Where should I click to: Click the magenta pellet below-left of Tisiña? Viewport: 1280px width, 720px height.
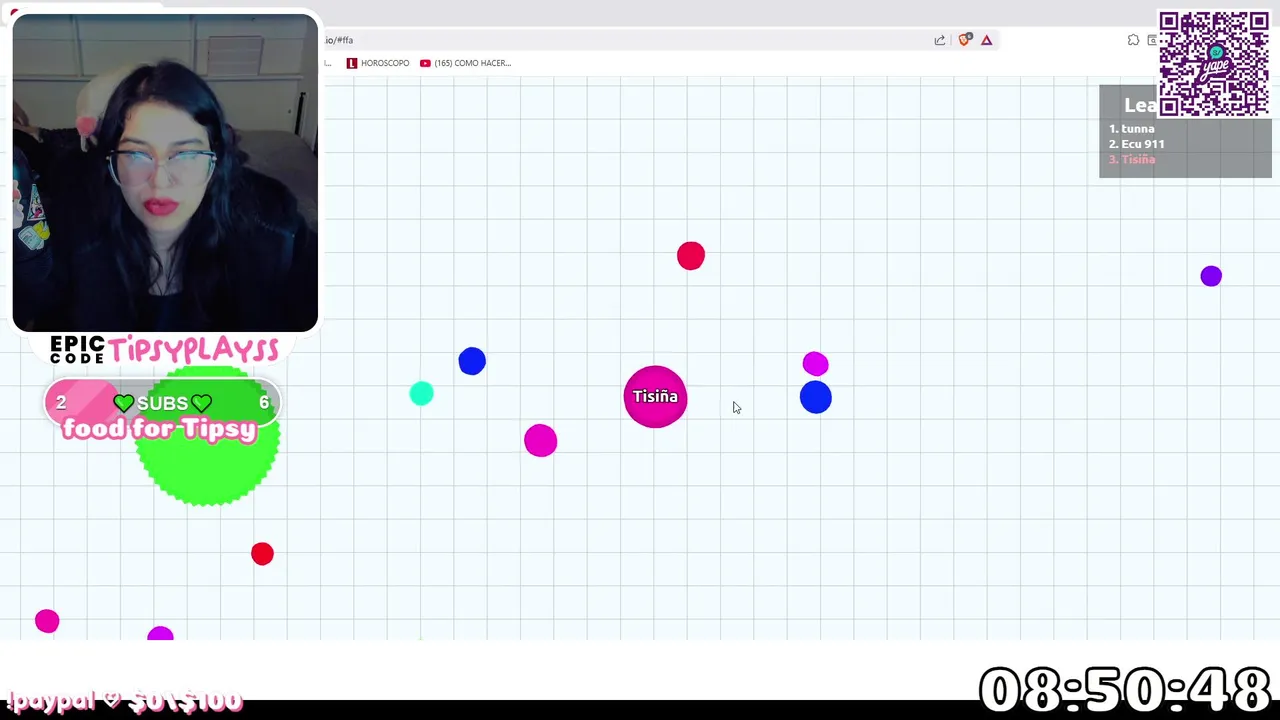[x=540, y=441]
